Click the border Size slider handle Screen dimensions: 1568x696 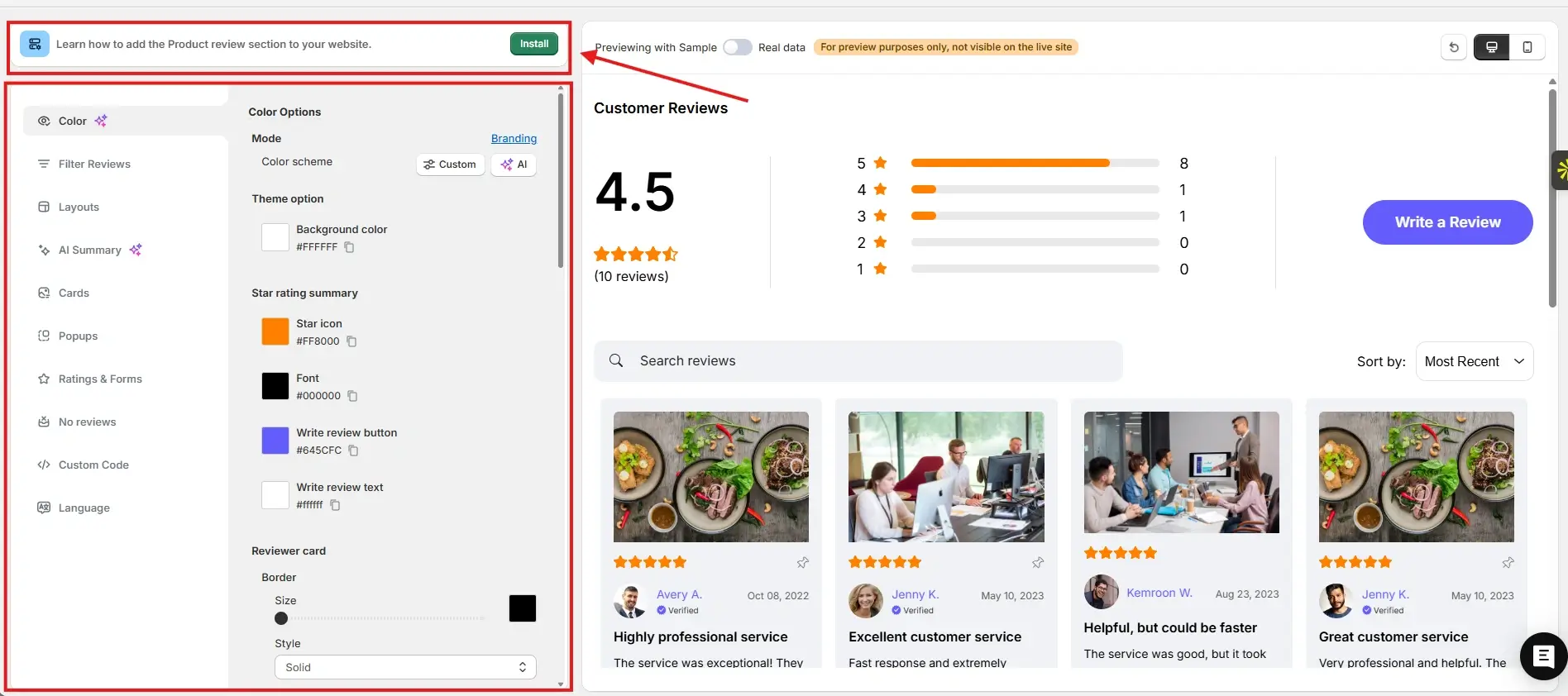point(281,618)
